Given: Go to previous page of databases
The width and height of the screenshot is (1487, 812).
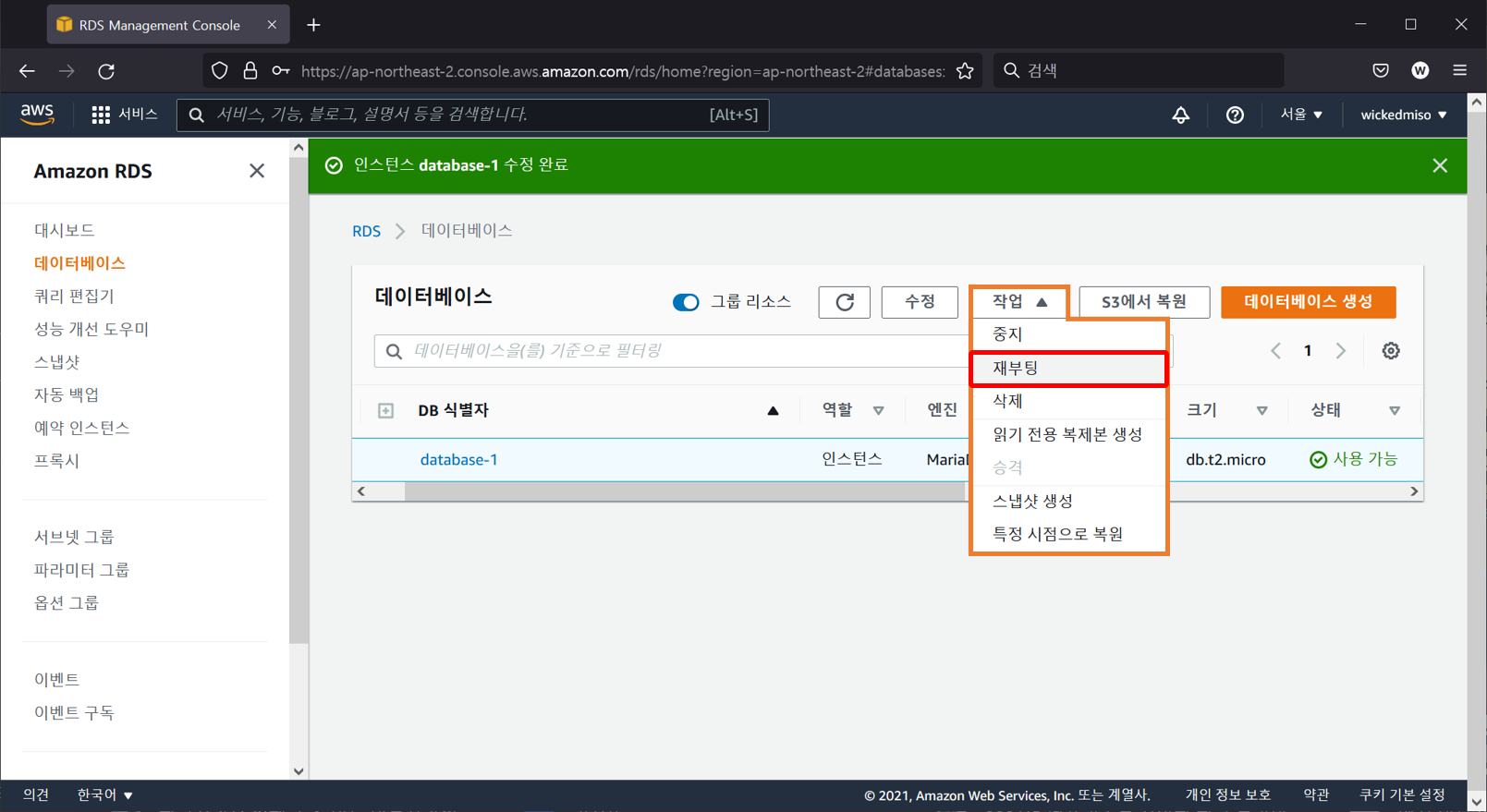Looking at the screenshot, I should pyautogui.click(x=1275, y=351).
